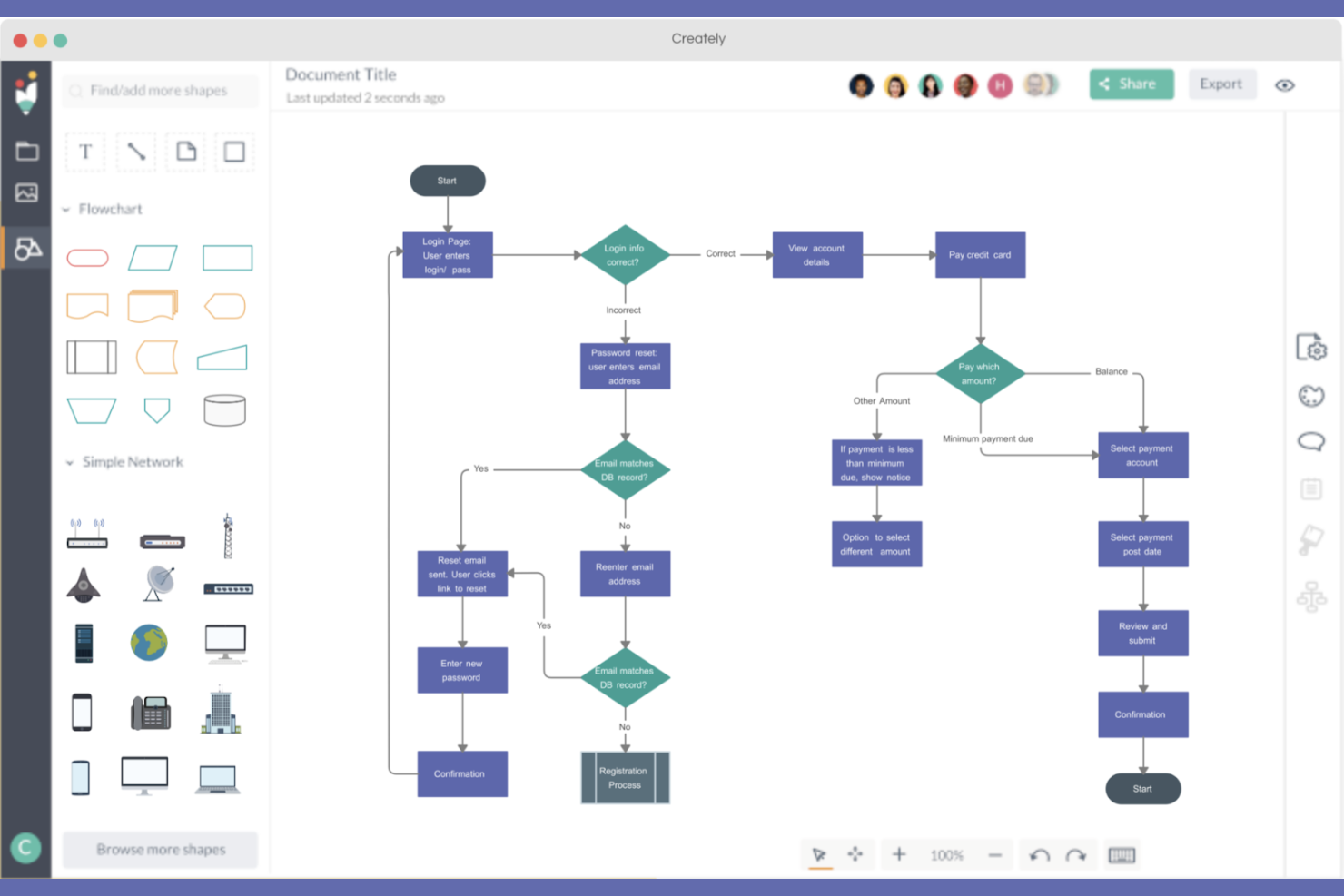
Task: Open the folder panel in sidebar
Action: click(26, 151)
